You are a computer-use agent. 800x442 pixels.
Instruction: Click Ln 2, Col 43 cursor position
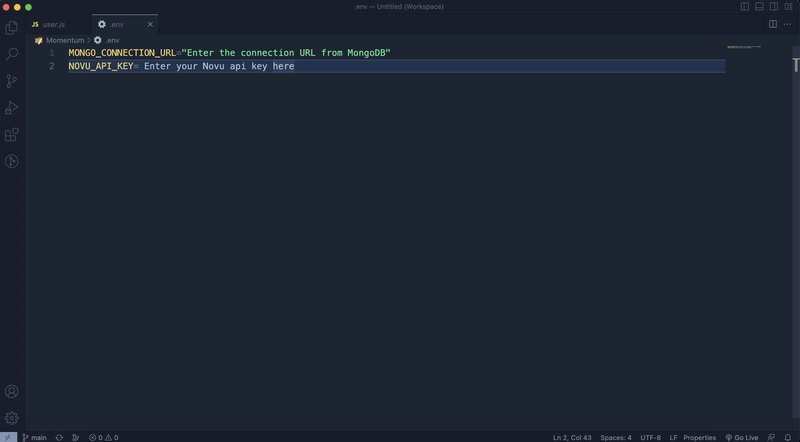(572, 437)
